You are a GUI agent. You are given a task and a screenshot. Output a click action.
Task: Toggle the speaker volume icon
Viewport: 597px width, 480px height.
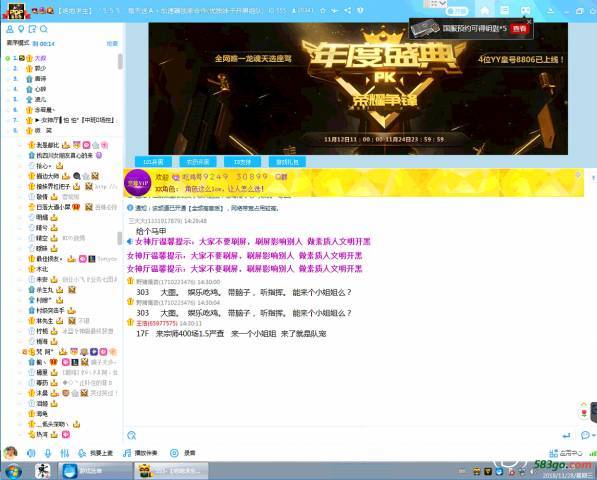[x=31, y=453]
